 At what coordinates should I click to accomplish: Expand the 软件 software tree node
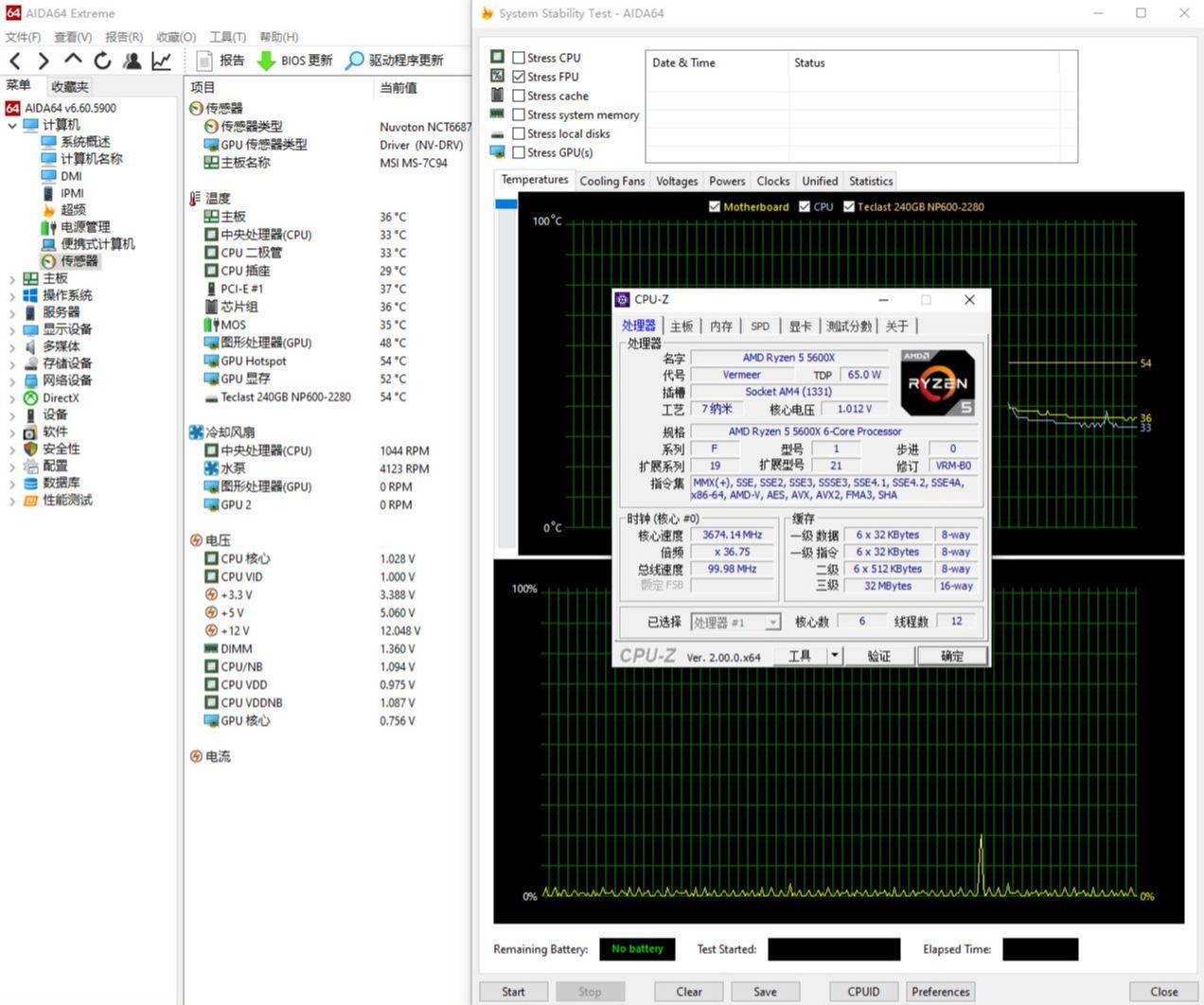[x=12, y=432]
